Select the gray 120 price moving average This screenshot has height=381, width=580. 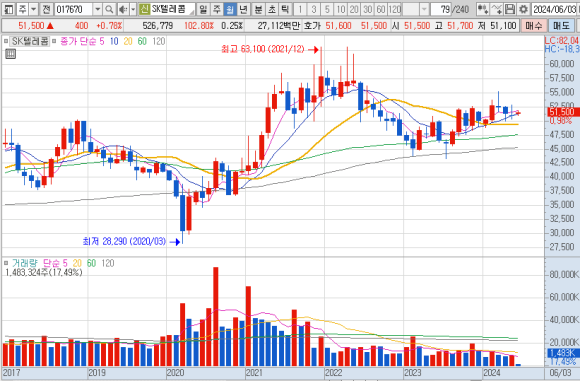click(x=158, y=41)
